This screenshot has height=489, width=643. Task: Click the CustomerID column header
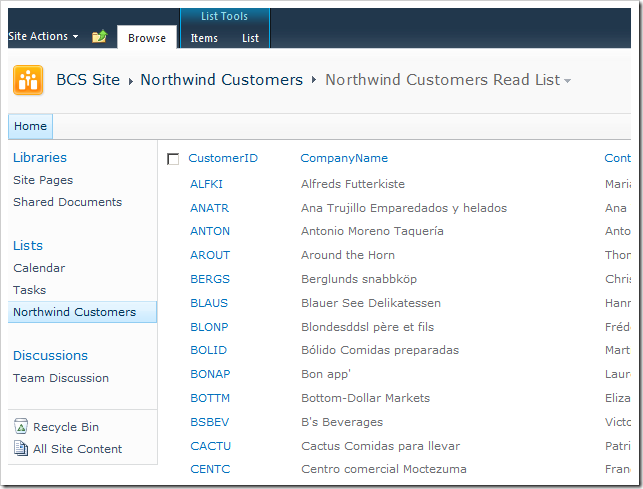point(223,158)
